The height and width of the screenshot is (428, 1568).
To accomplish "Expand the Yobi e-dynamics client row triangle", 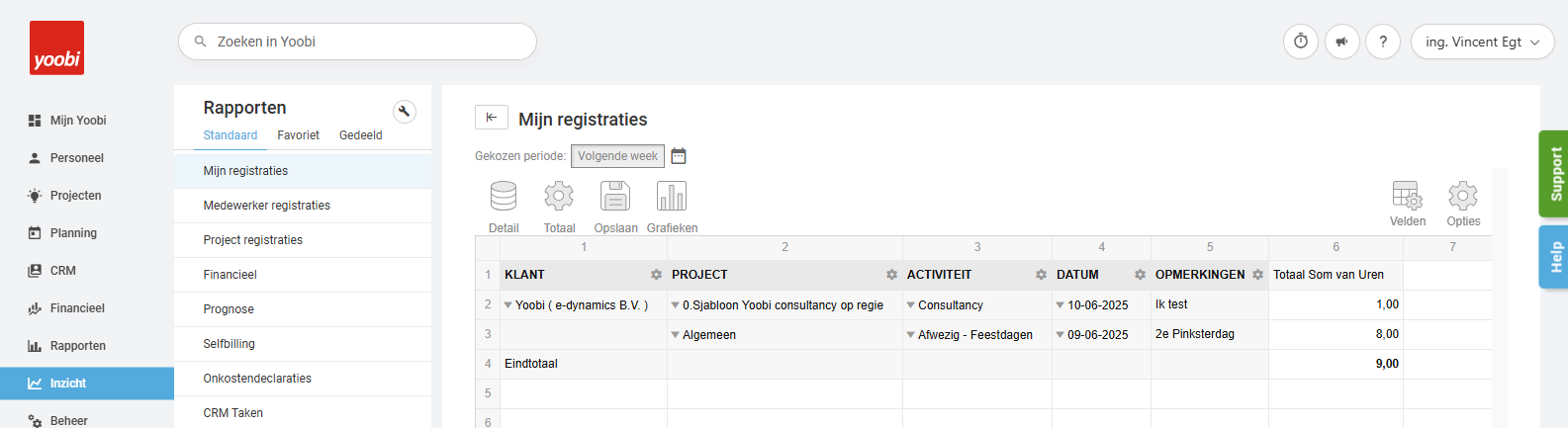I will pos(508,305).
